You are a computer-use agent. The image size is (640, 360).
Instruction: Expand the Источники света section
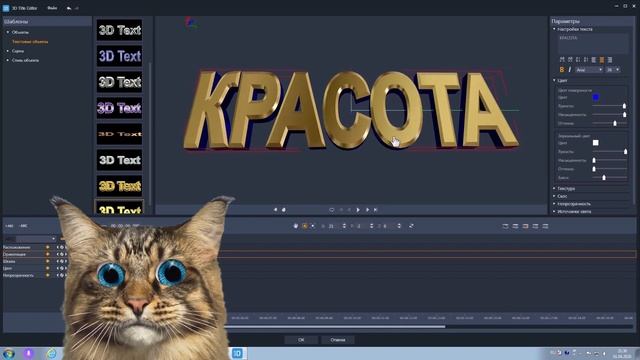pyautogui.click(x=554, y=211)
